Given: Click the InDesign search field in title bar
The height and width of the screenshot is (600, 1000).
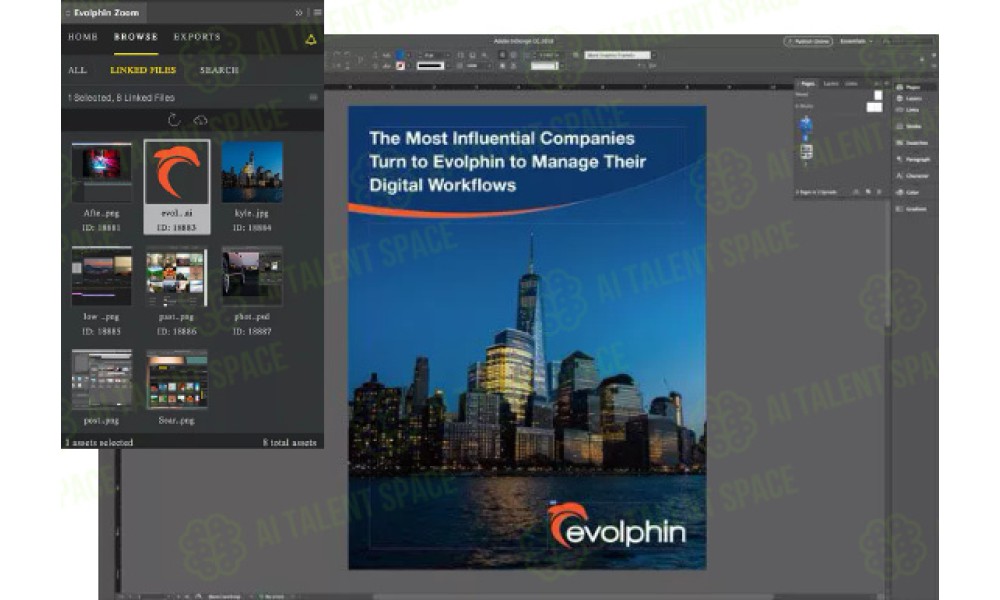Looking at the screenshot, I should 909,41.
